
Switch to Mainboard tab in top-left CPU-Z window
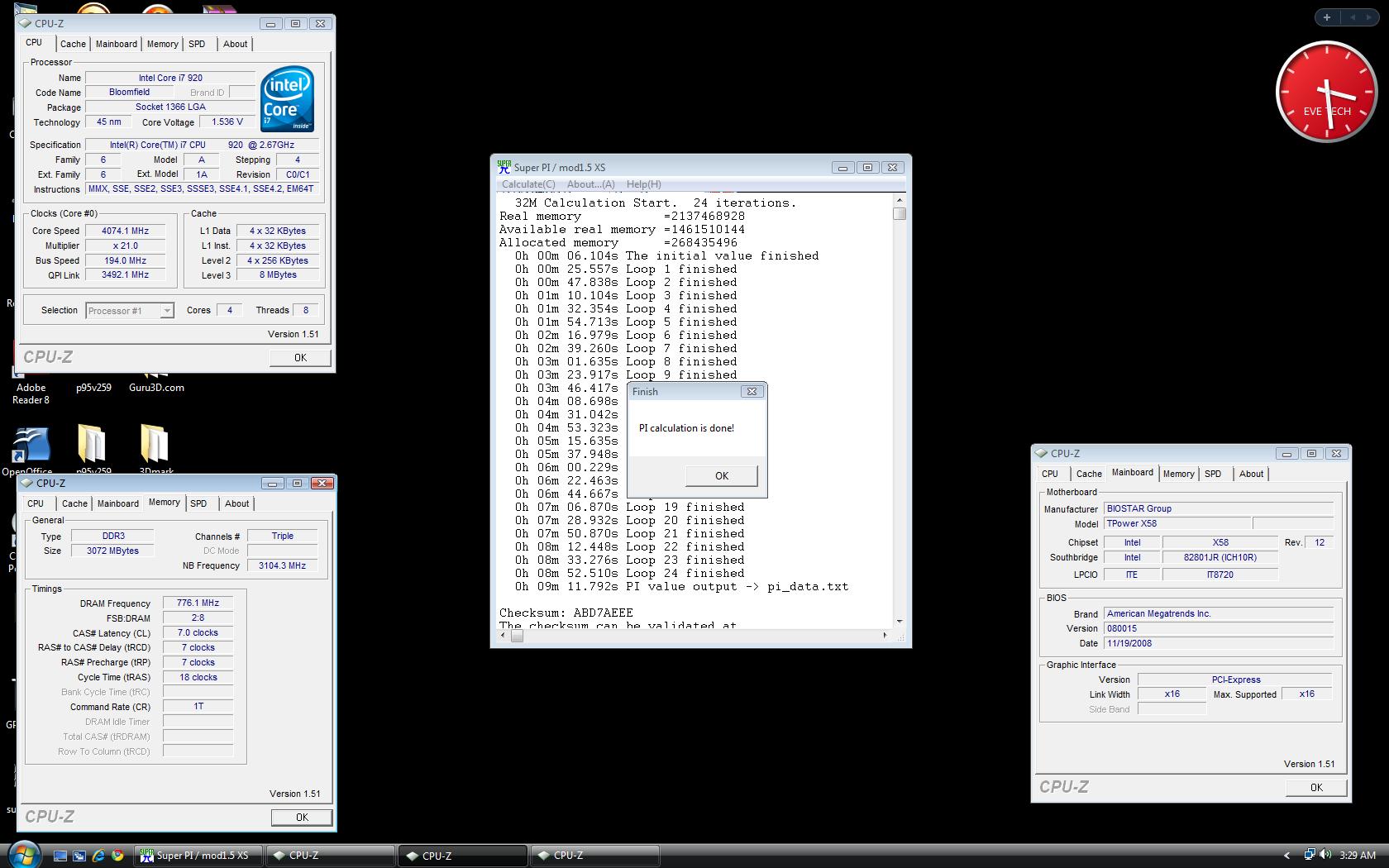[117, 44]
